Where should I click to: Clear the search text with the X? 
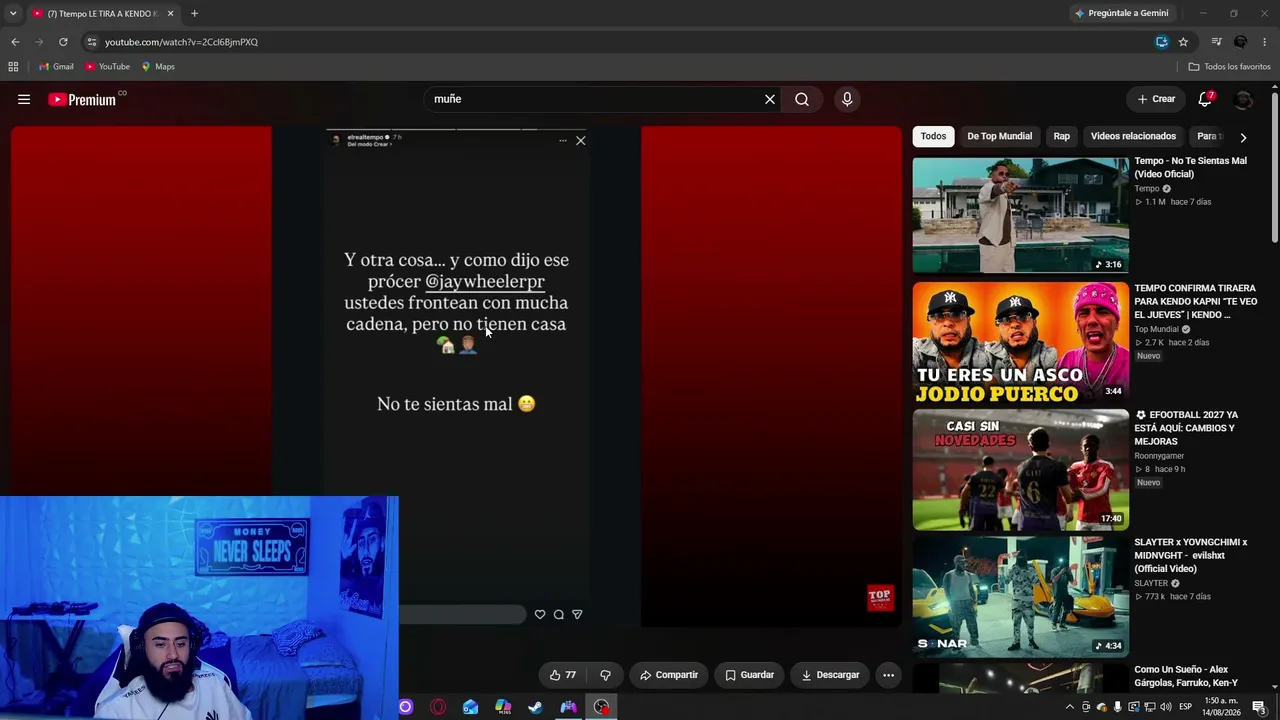[x=770, y=99]
